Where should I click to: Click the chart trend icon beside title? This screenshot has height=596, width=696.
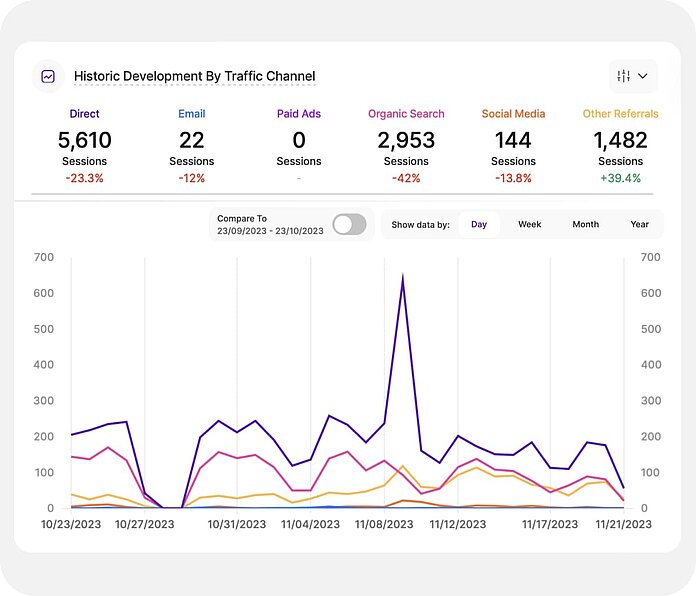coord(47,76)
